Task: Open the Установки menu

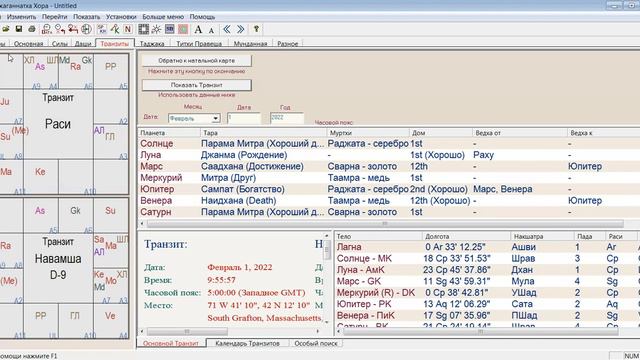Action: (x=121, y=17)
